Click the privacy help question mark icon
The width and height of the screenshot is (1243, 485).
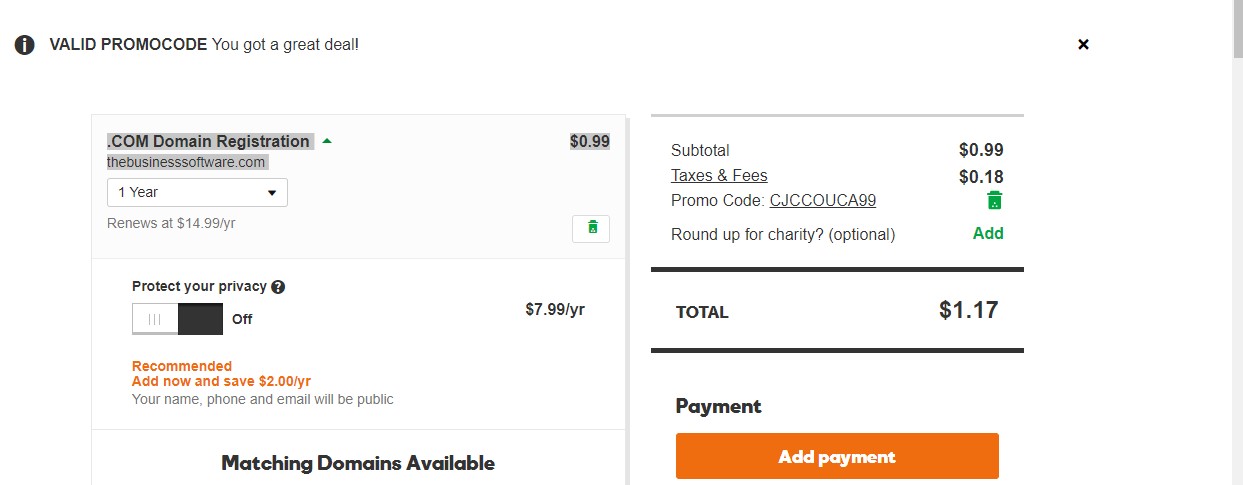[278, 287]
